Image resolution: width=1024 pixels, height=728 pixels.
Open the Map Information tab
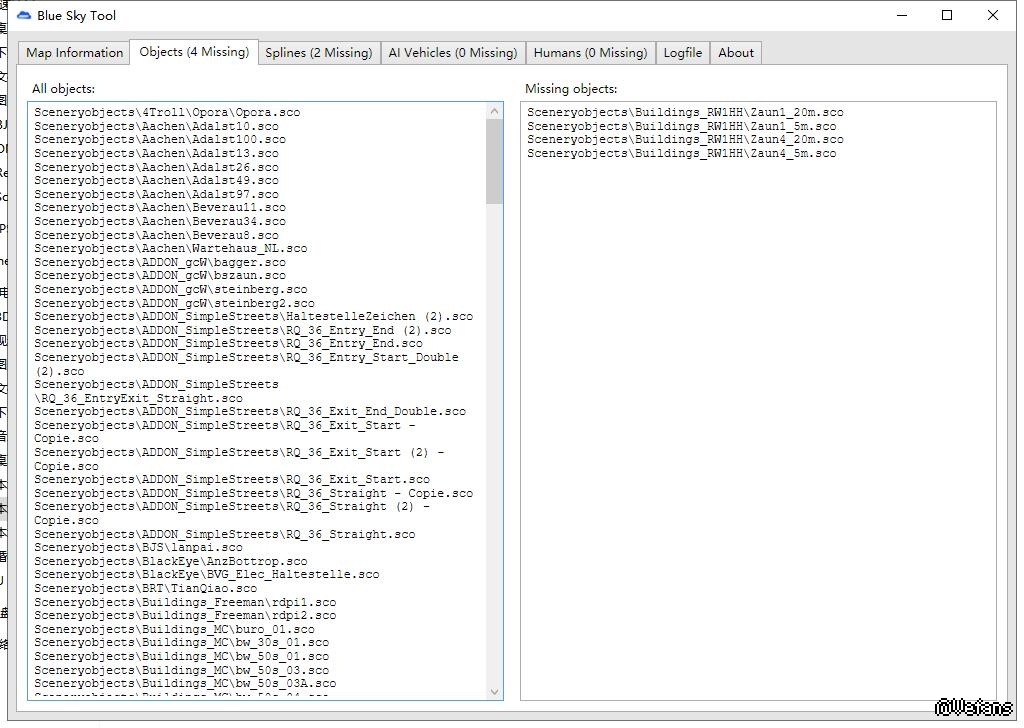75,53
